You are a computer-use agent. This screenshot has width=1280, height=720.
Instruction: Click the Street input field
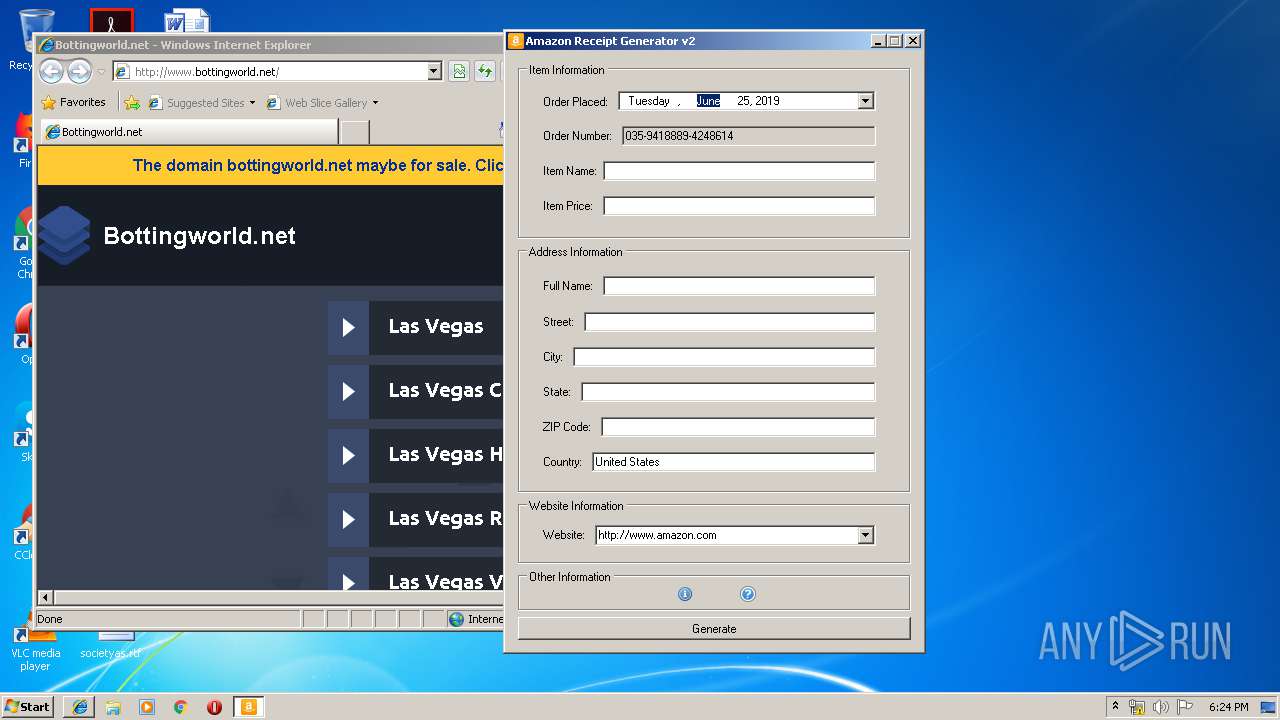tap(730, 322)
